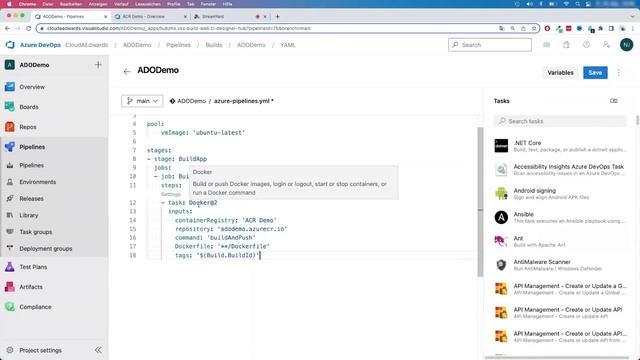This screenshot has height=360, width=640.
Task: Open Releases under Pipelines
Action: [31, 199]
